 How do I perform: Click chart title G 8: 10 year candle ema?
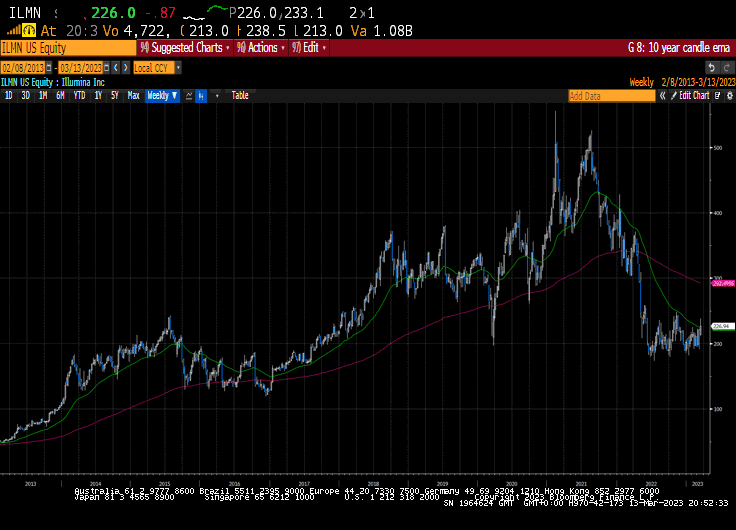(x=679, y=48)
